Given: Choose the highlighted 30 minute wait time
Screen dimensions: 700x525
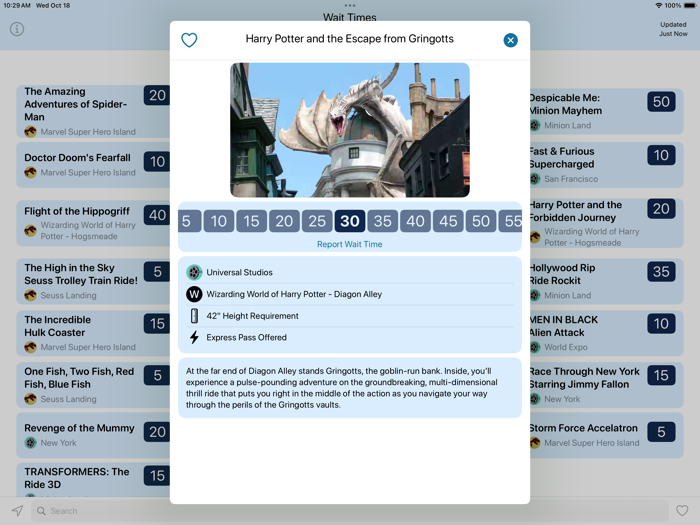Looking at the screenshot, I should pyautogui.click(x=350, y=221).
